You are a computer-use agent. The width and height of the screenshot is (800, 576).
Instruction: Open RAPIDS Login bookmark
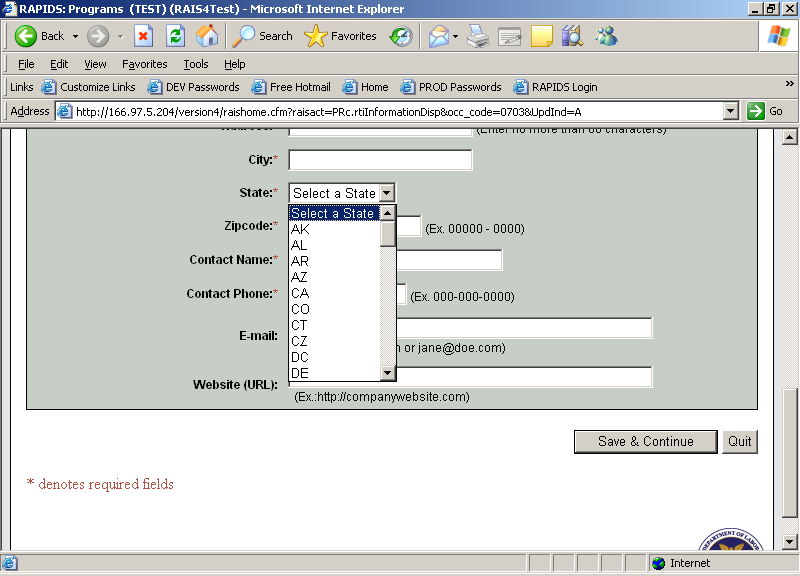555,87
